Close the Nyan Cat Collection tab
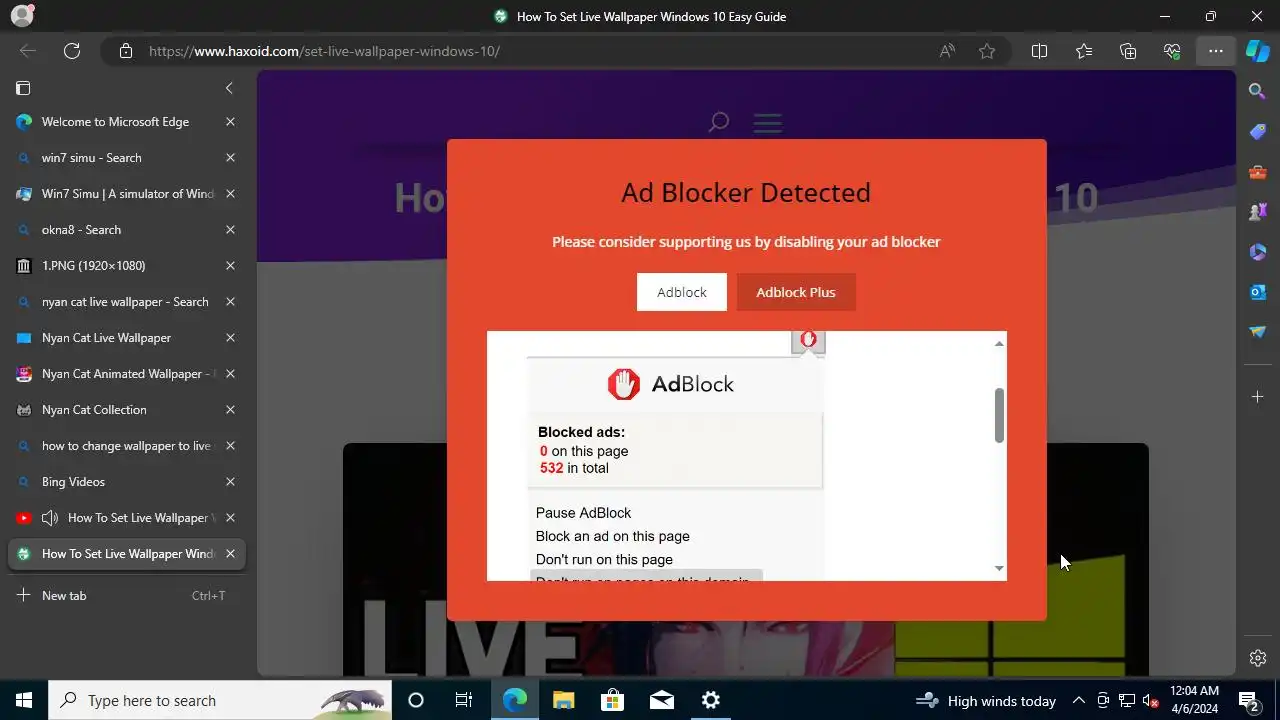 pyautogui.click(x=230, y=410)
